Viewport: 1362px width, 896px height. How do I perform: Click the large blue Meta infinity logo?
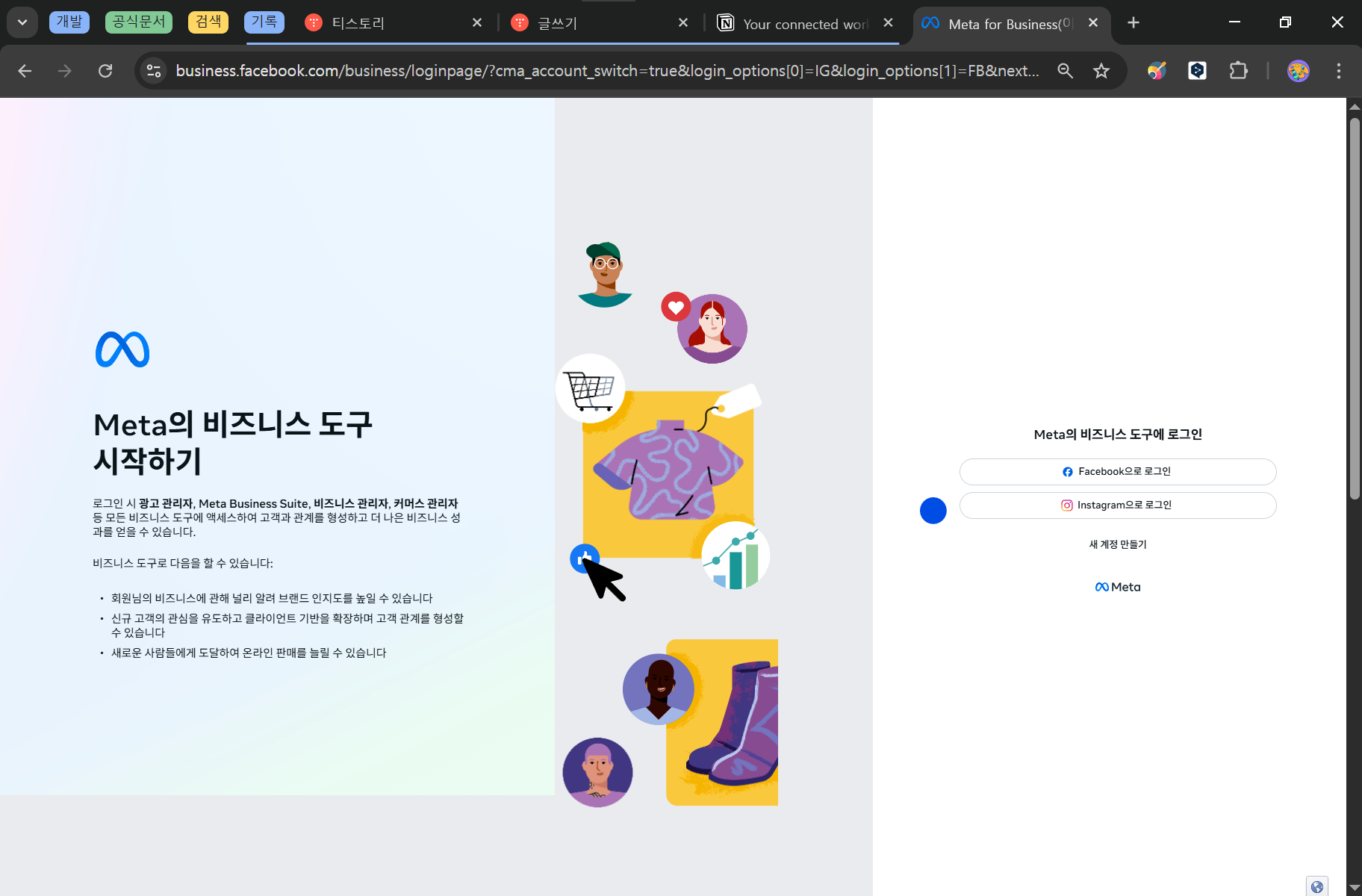point(122,349)
